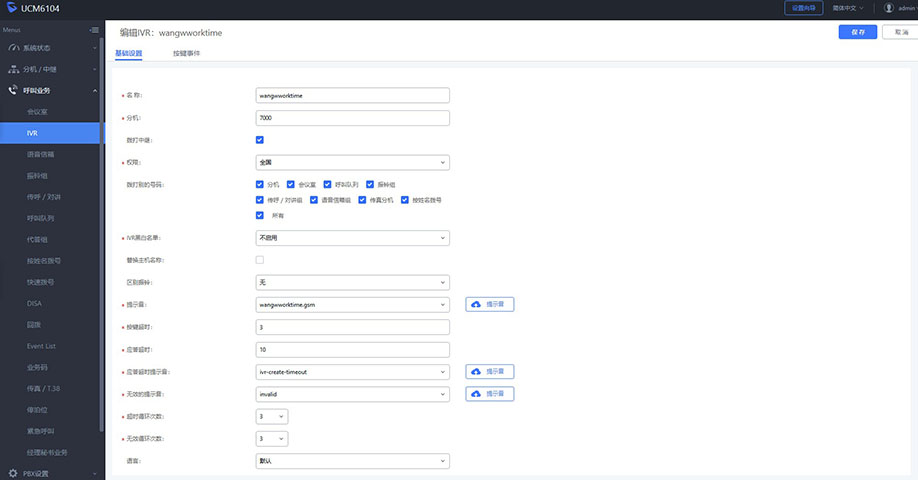Open the 权限 dropdown showing 全国
This screenshot has width=918, height=480.
click(352, 162)
